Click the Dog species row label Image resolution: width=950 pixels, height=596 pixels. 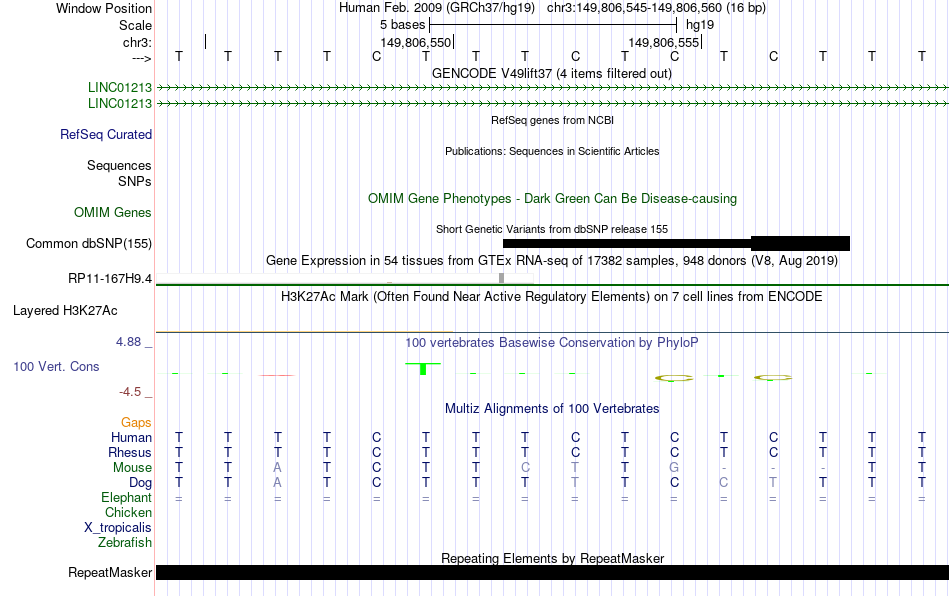[140, 483]
